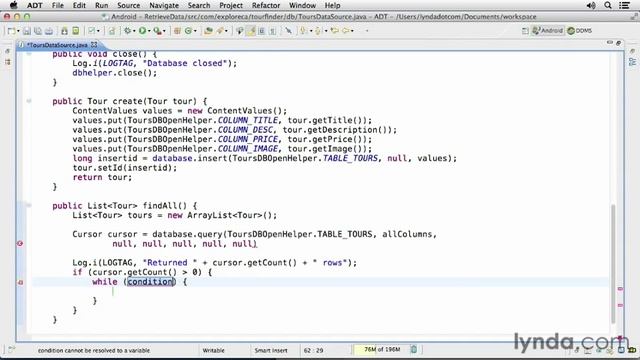This screenshot has height=360, width=640.
Task: Open the Android Virtual Device Manager icon
Action: [76, 31]
